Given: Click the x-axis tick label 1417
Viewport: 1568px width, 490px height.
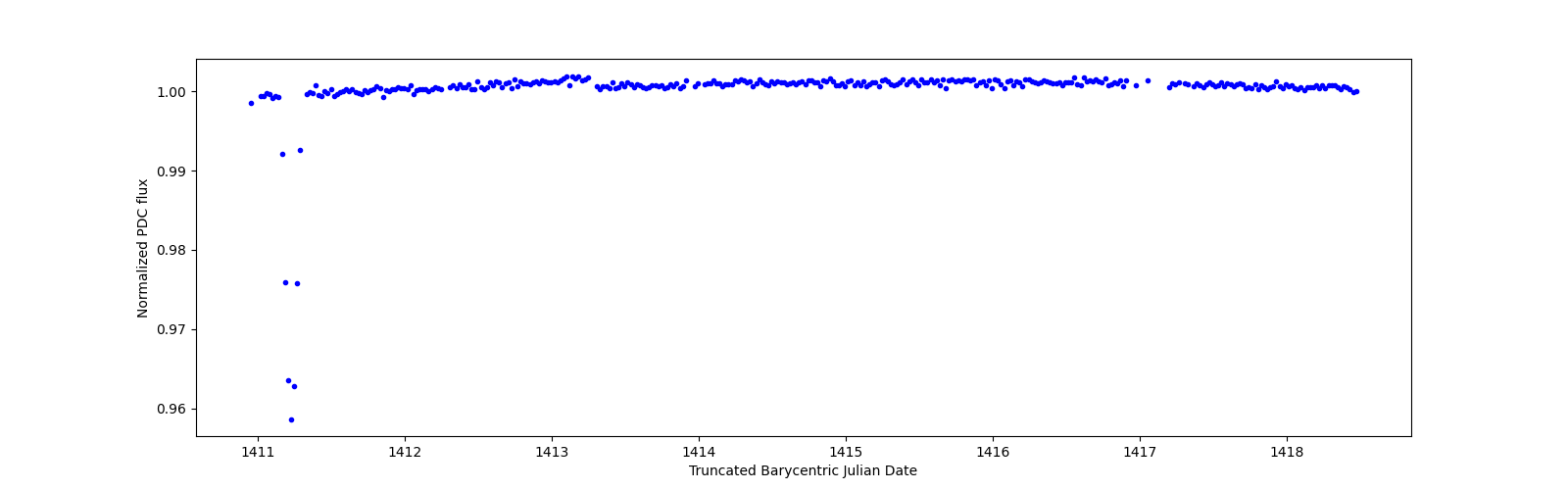Looking at the screenshot, I should (1140, 453).
